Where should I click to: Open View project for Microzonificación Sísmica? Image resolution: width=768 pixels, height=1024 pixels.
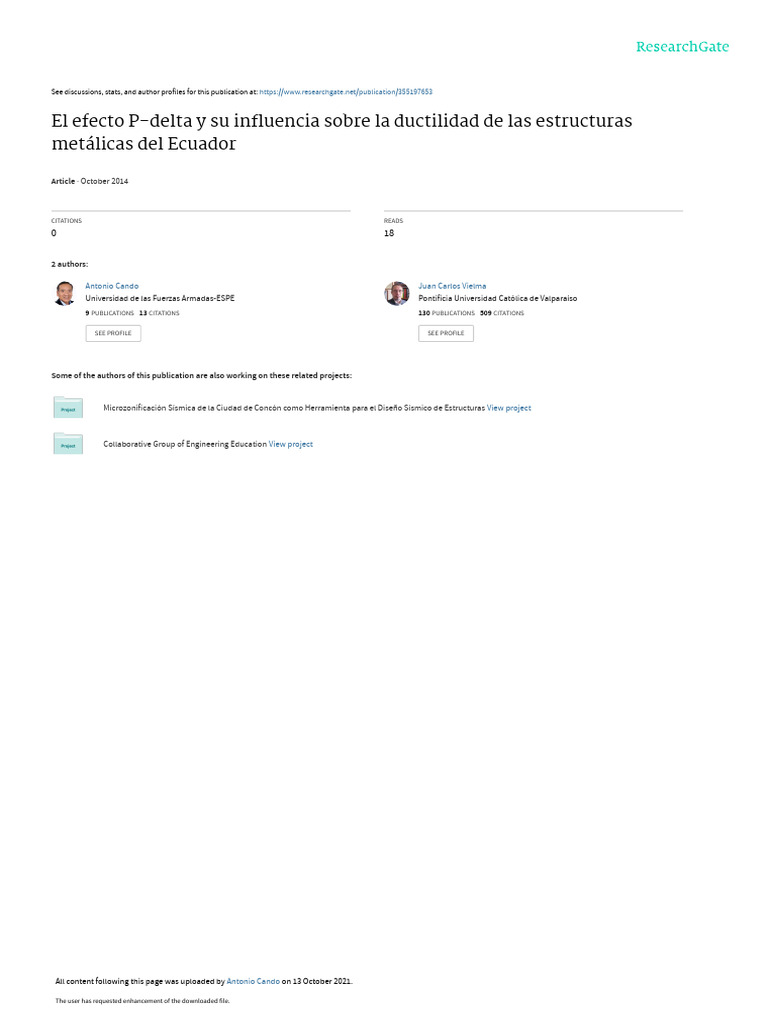pyautogui.click(x=509, y=408)
